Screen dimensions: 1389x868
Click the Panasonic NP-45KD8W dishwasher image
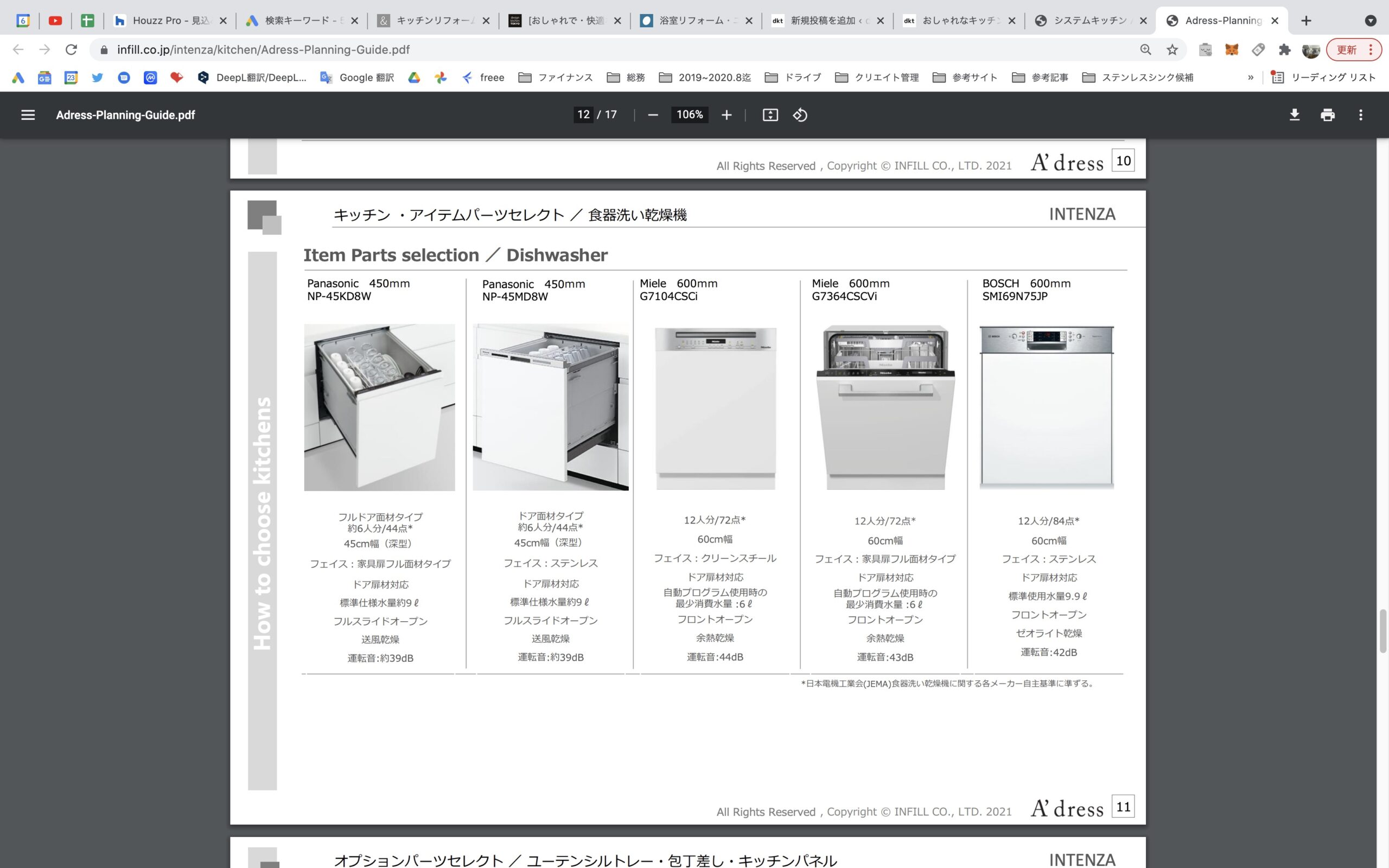click(x=379, y=407)
